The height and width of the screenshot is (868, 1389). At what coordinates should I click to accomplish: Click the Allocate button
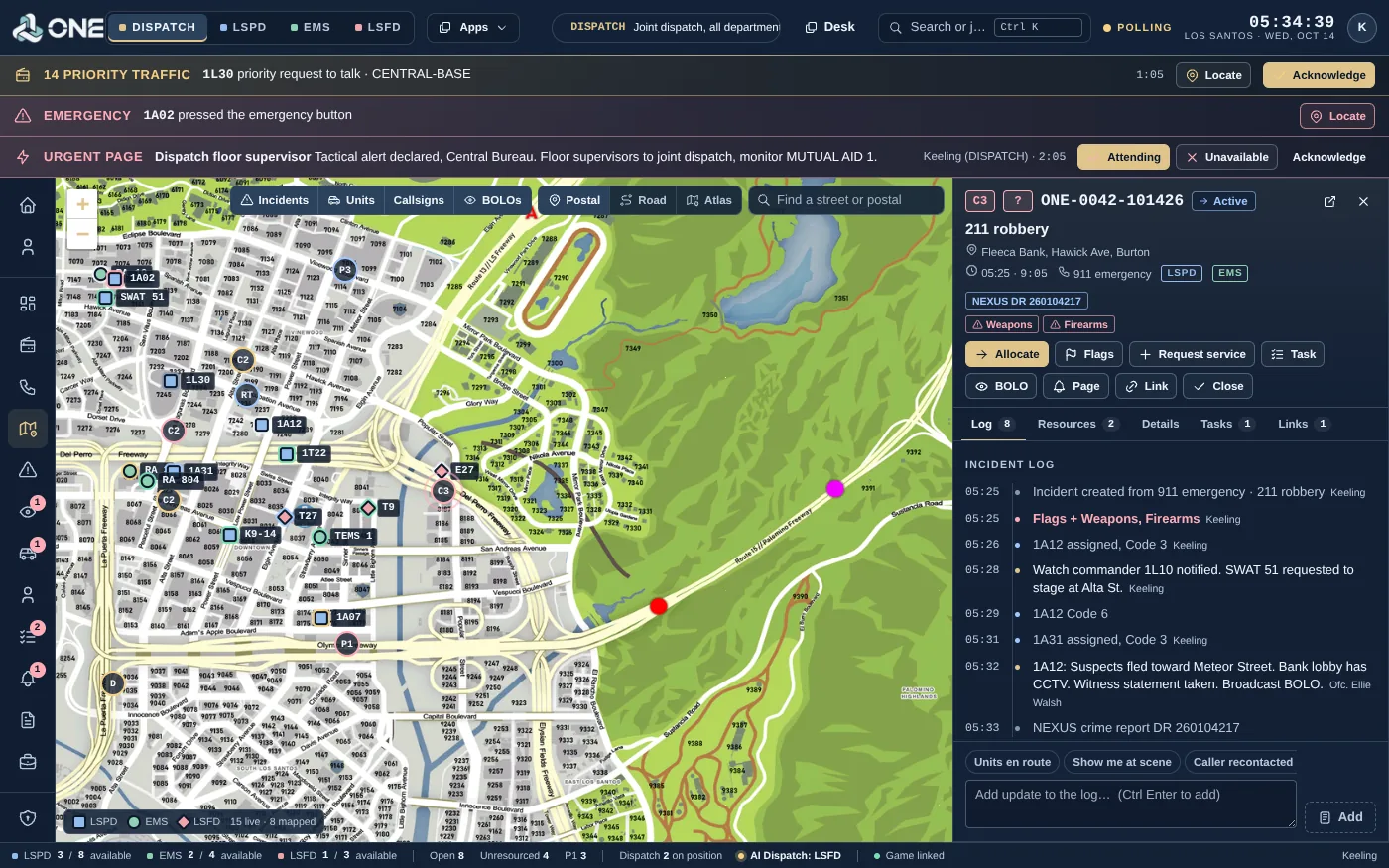click(1007, 354)
